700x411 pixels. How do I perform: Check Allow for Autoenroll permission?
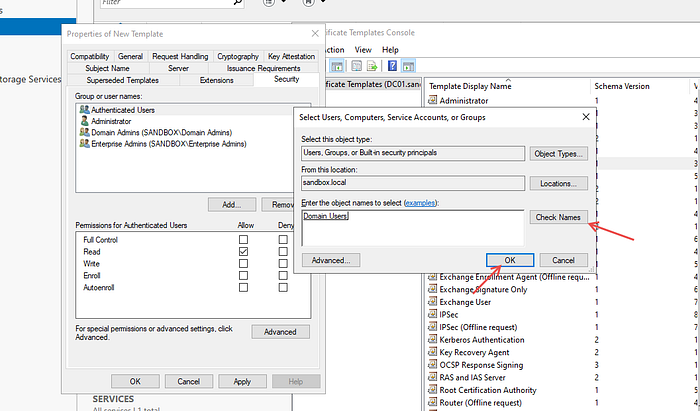point(243,288)
